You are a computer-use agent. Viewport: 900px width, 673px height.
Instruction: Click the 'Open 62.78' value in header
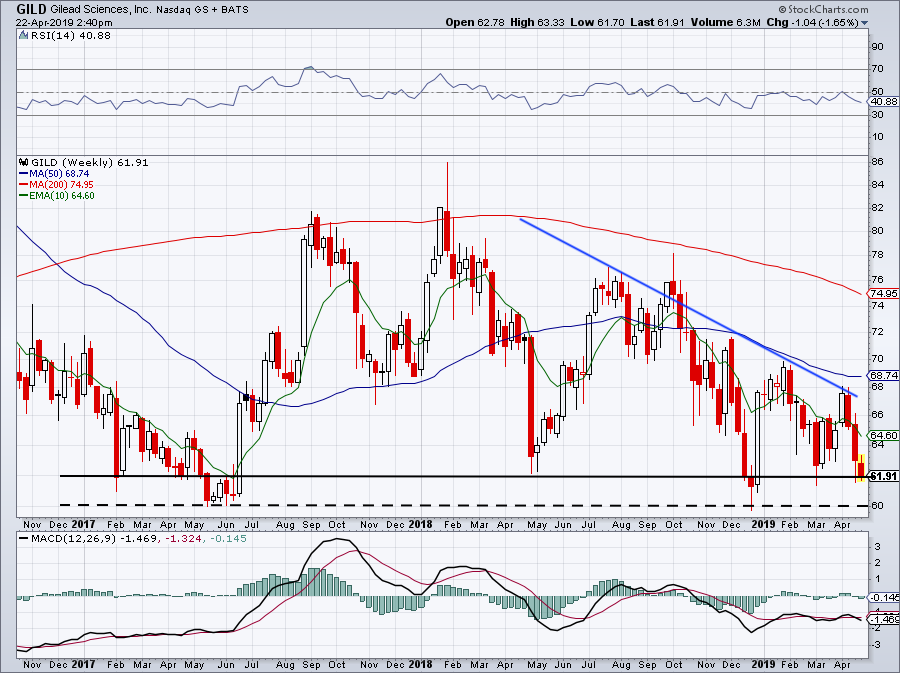pos(475,23)
